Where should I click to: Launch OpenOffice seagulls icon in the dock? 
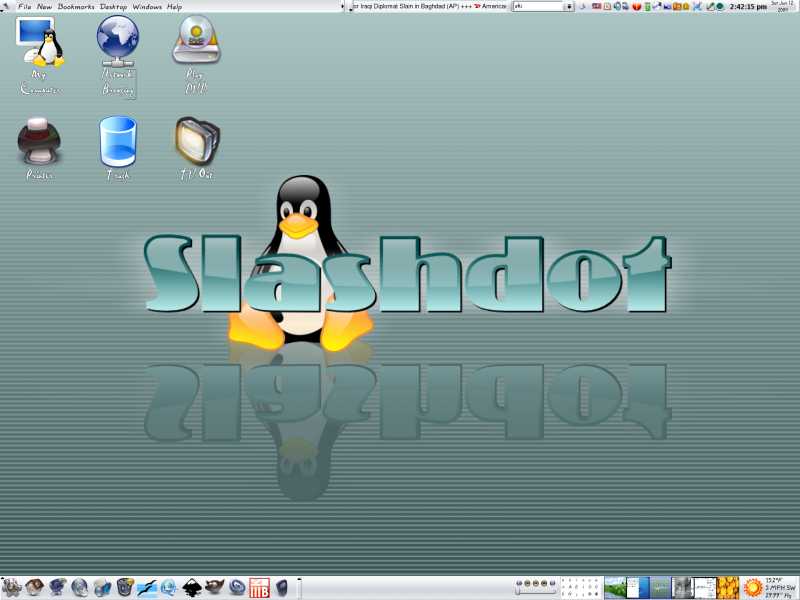click(x=147, y=588)
